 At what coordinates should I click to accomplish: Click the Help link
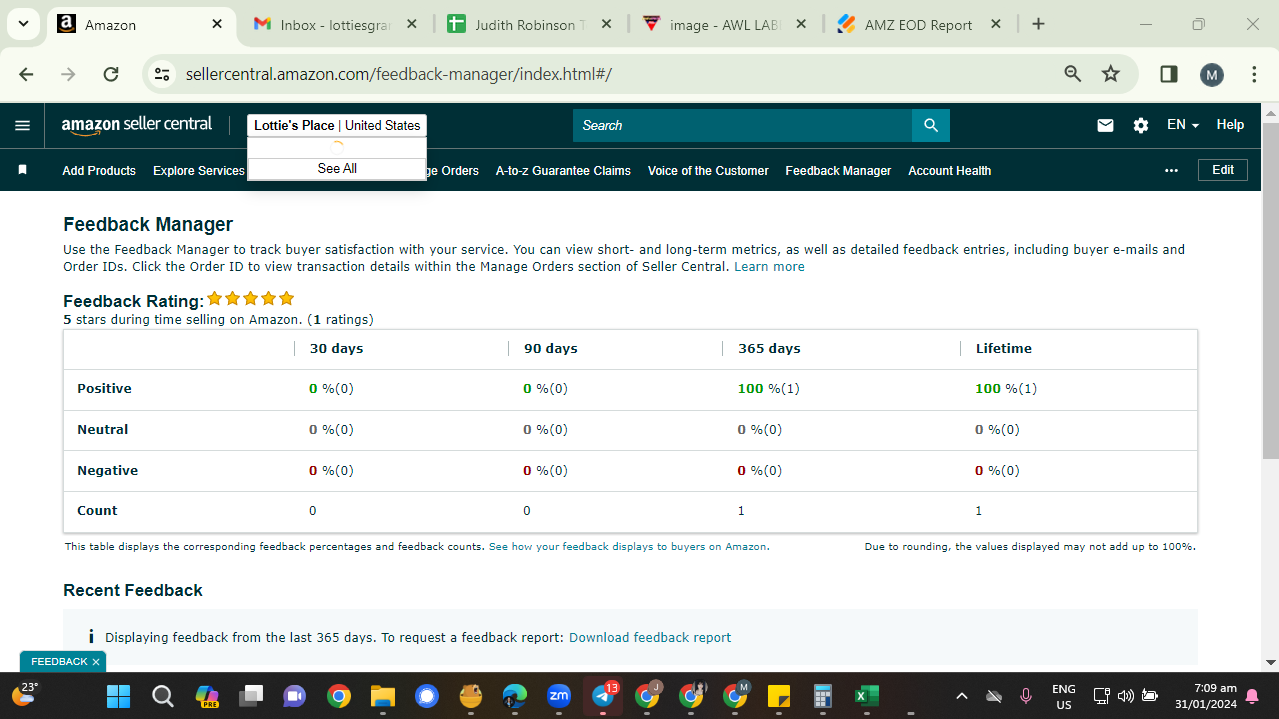click(x=1230, y=125)
